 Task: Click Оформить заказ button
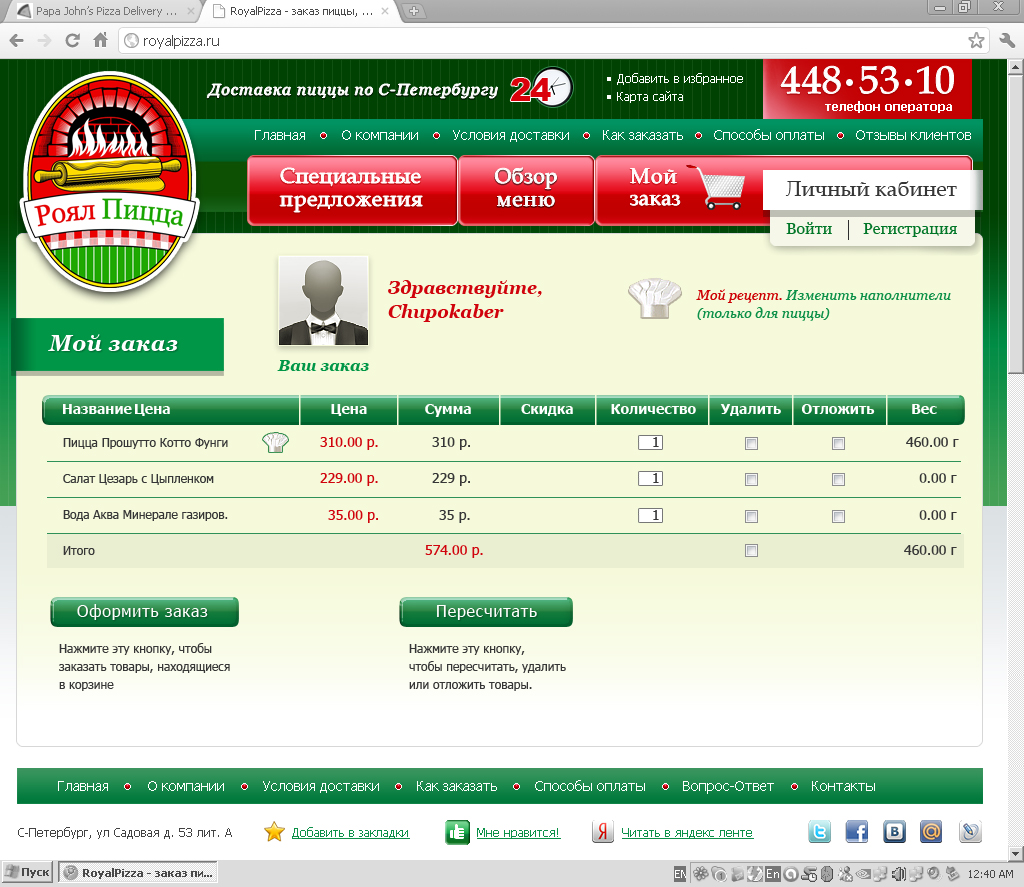tap(144, 611)
